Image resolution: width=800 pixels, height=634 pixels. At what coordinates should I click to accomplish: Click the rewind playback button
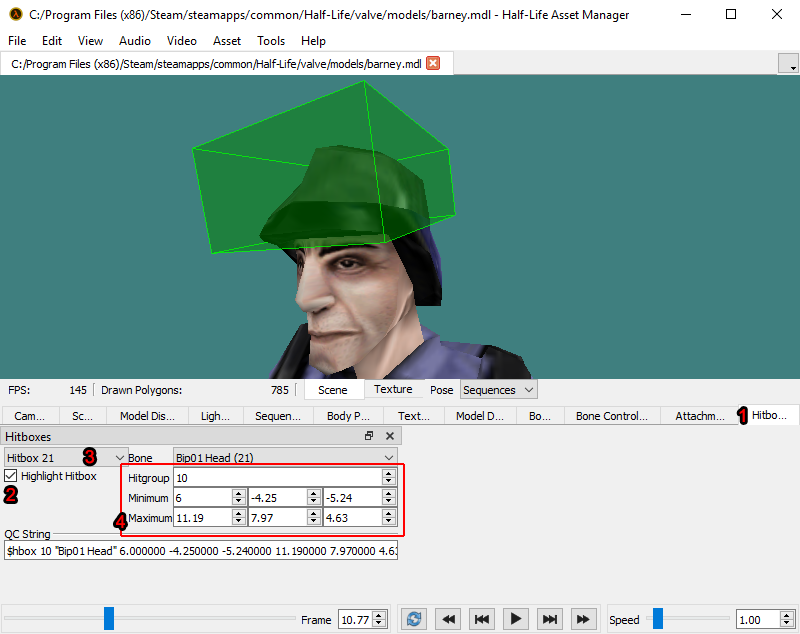pyautogui.click(x=448, y=619)
